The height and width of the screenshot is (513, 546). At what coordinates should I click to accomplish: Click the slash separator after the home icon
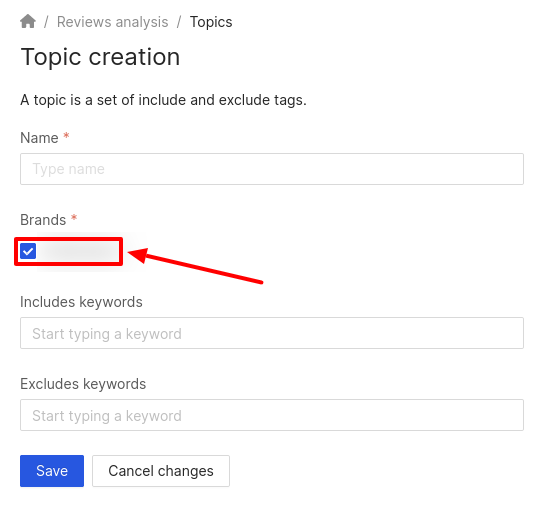pos(46,22)
